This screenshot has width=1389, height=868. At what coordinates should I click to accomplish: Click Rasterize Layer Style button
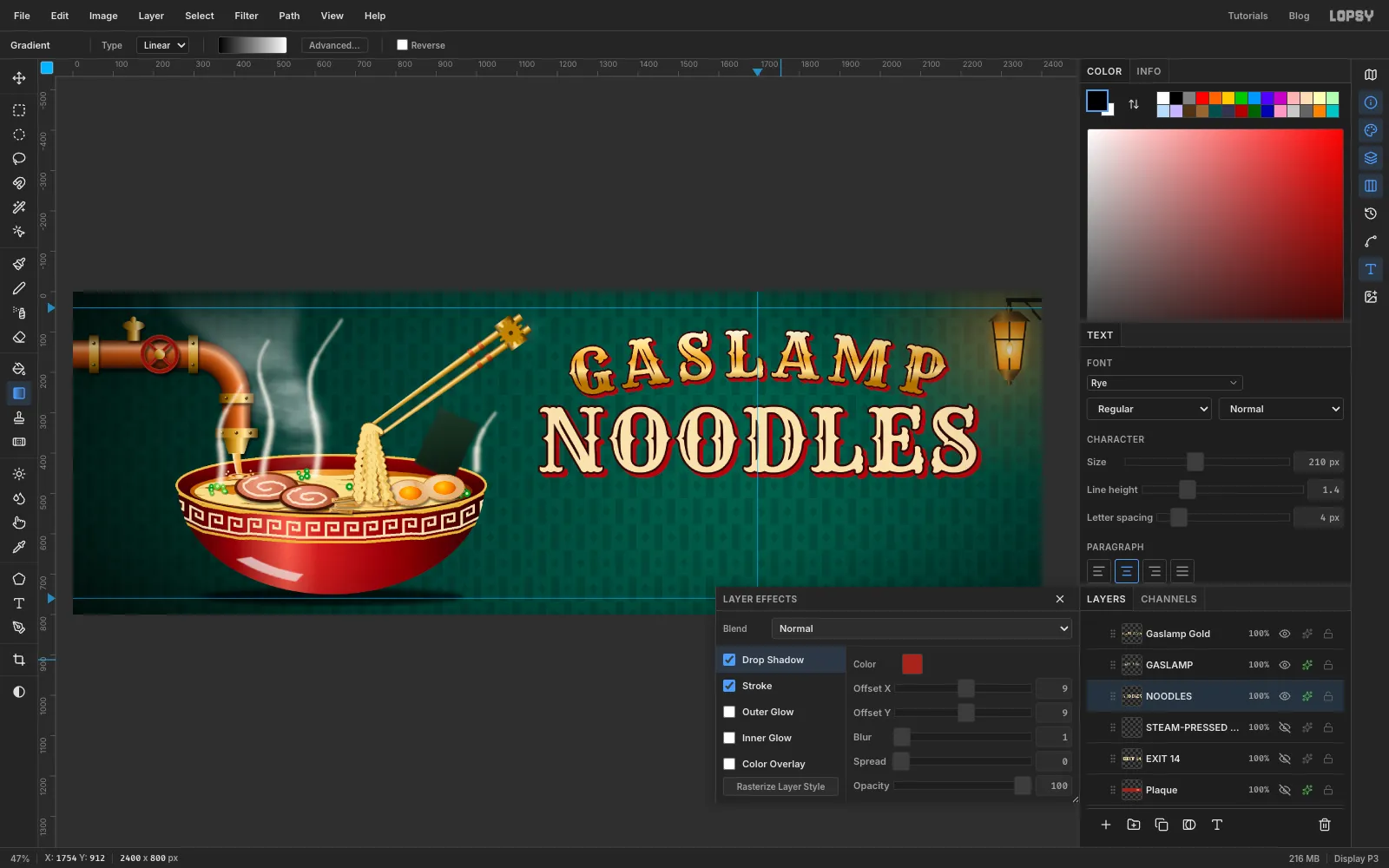(780, 786)
